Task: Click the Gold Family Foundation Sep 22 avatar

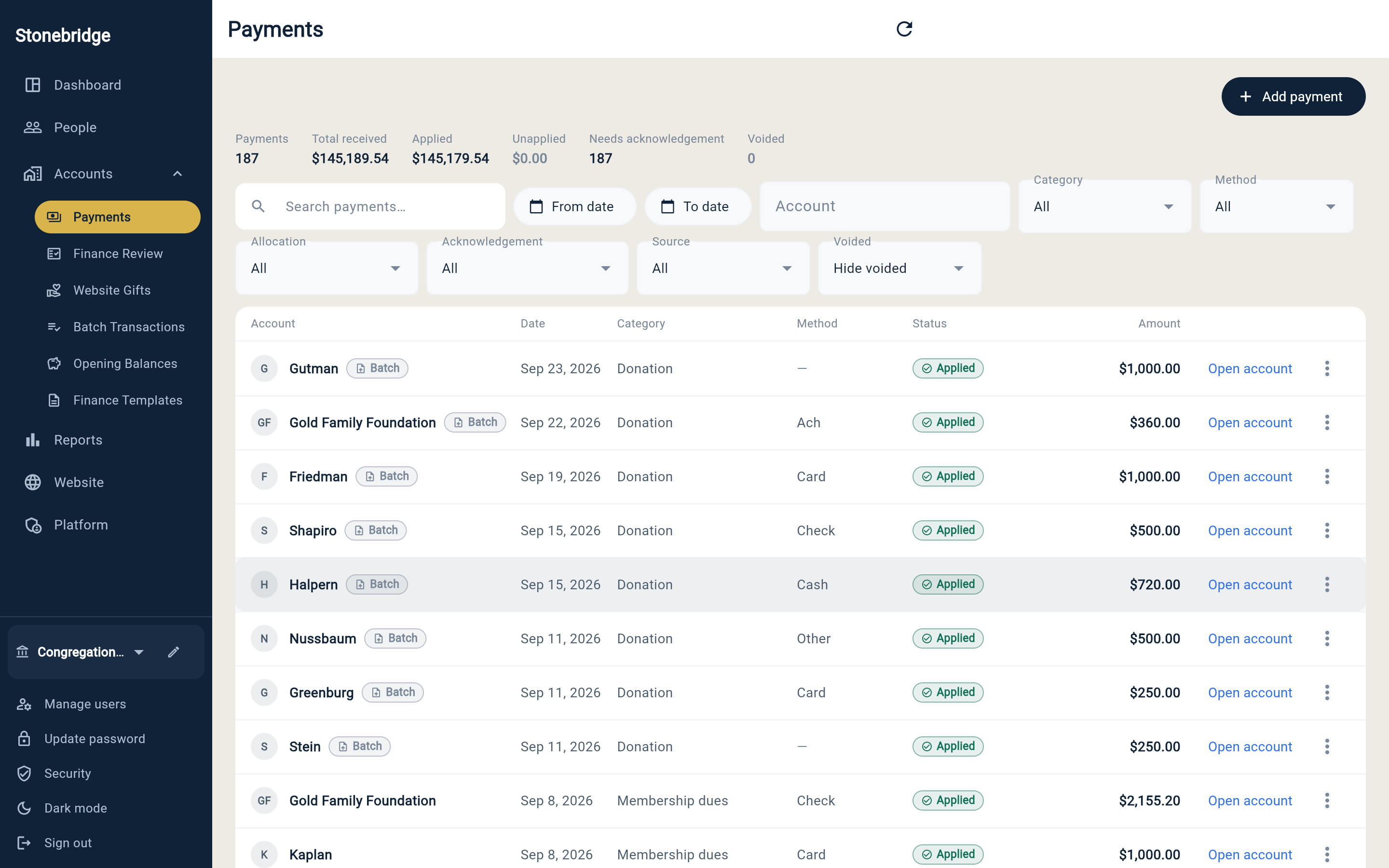Action: pyautogui.click(x=264, y=422)
